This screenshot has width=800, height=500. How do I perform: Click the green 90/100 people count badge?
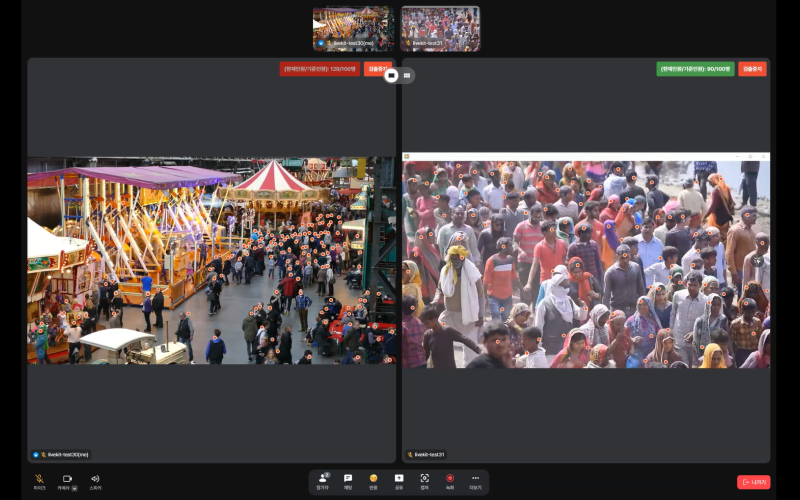[695, 69]
